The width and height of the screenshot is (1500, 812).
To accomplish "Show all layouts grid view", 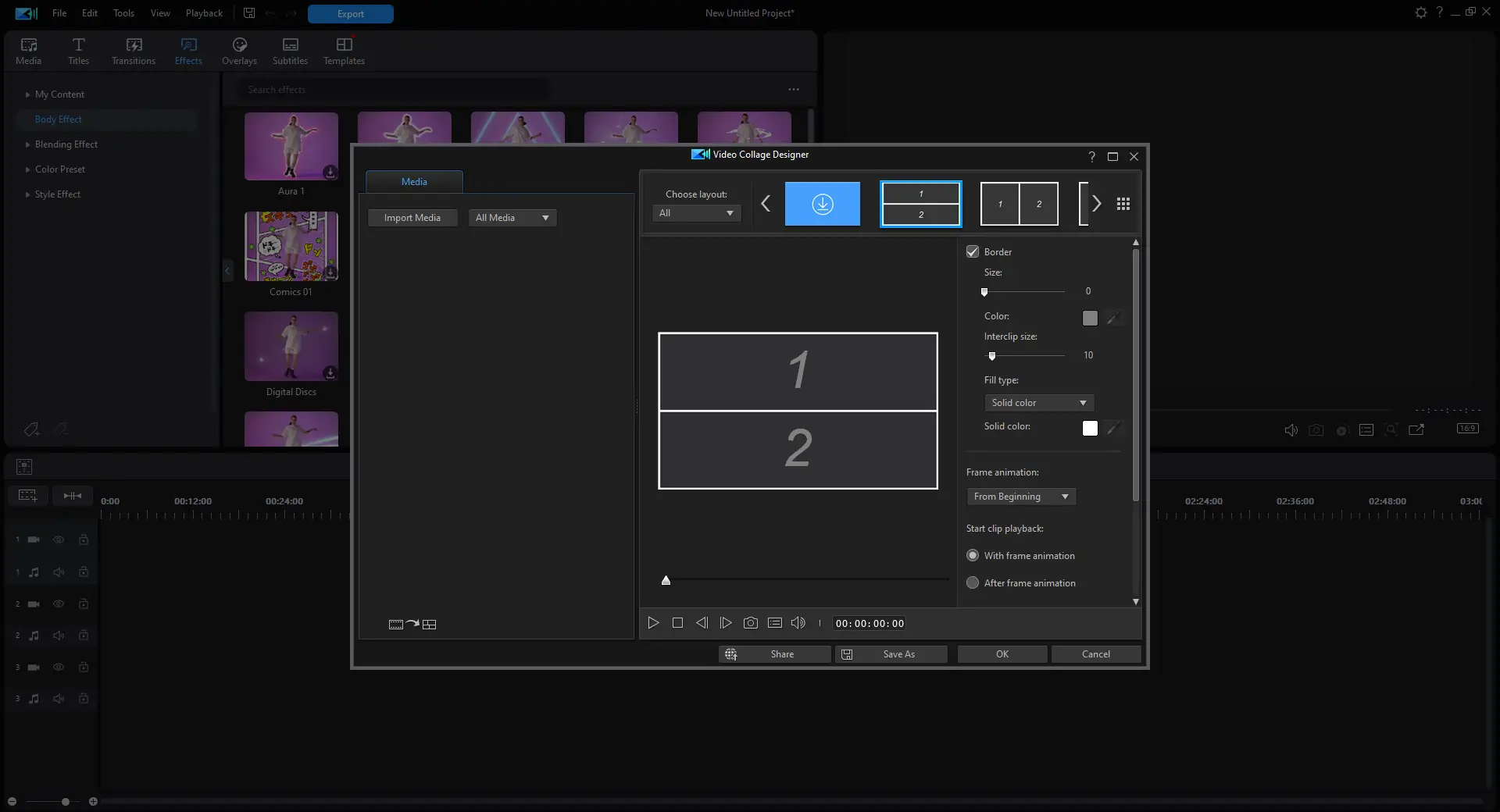I will coord(1123,204).
